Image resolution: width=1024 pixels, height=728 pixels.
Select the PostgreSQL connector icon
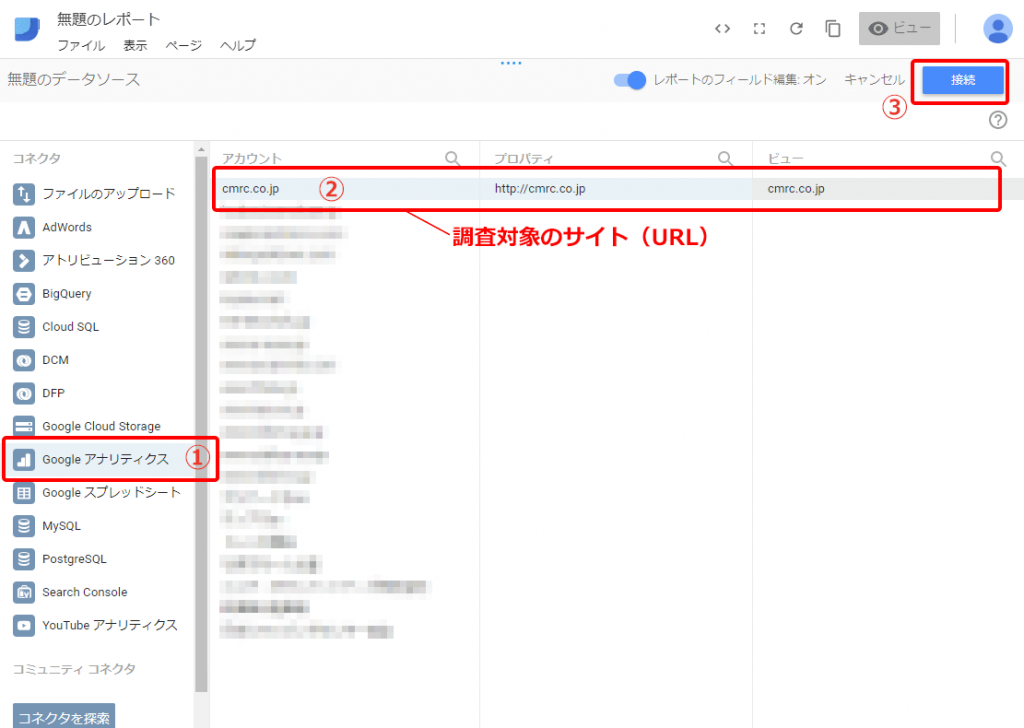(24, 560)
